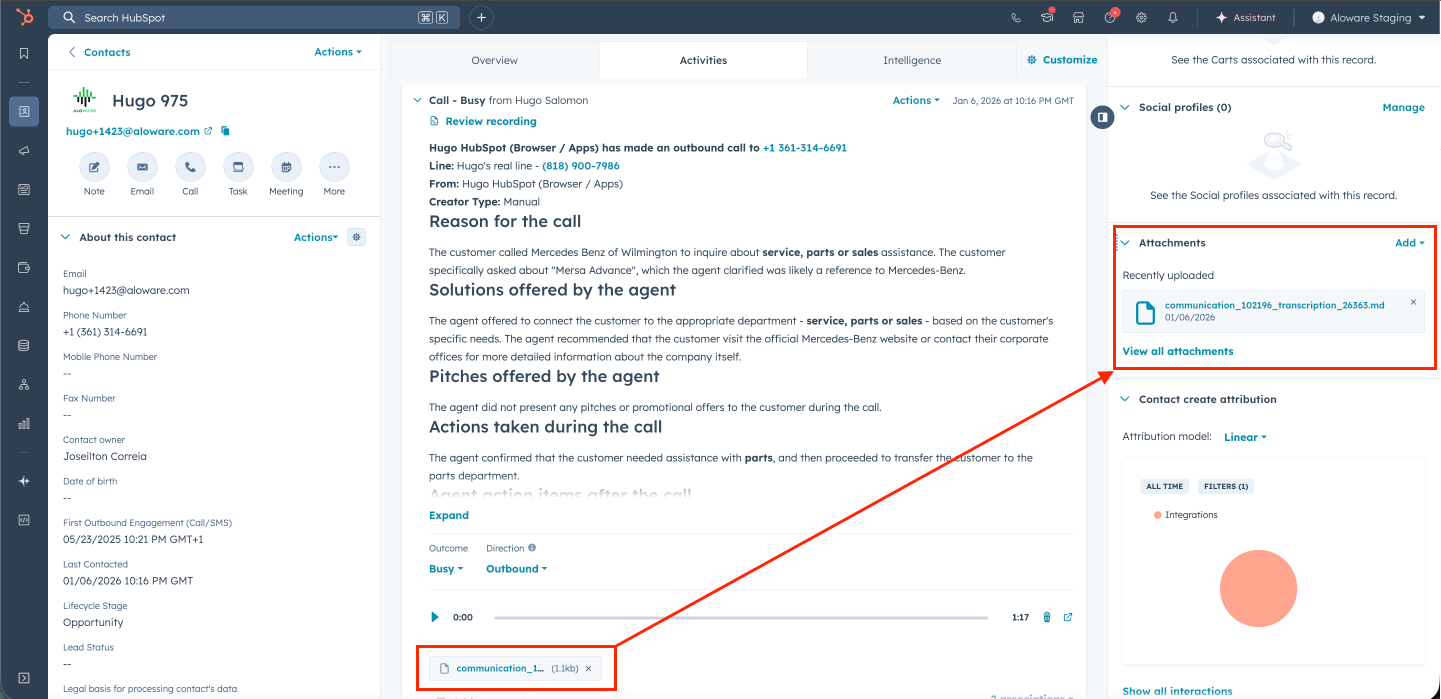Open the Add dropdown in Attachments
The height and width of the screenshot is (699, 1441).
pyautogui.click(x=1410, y=243)
